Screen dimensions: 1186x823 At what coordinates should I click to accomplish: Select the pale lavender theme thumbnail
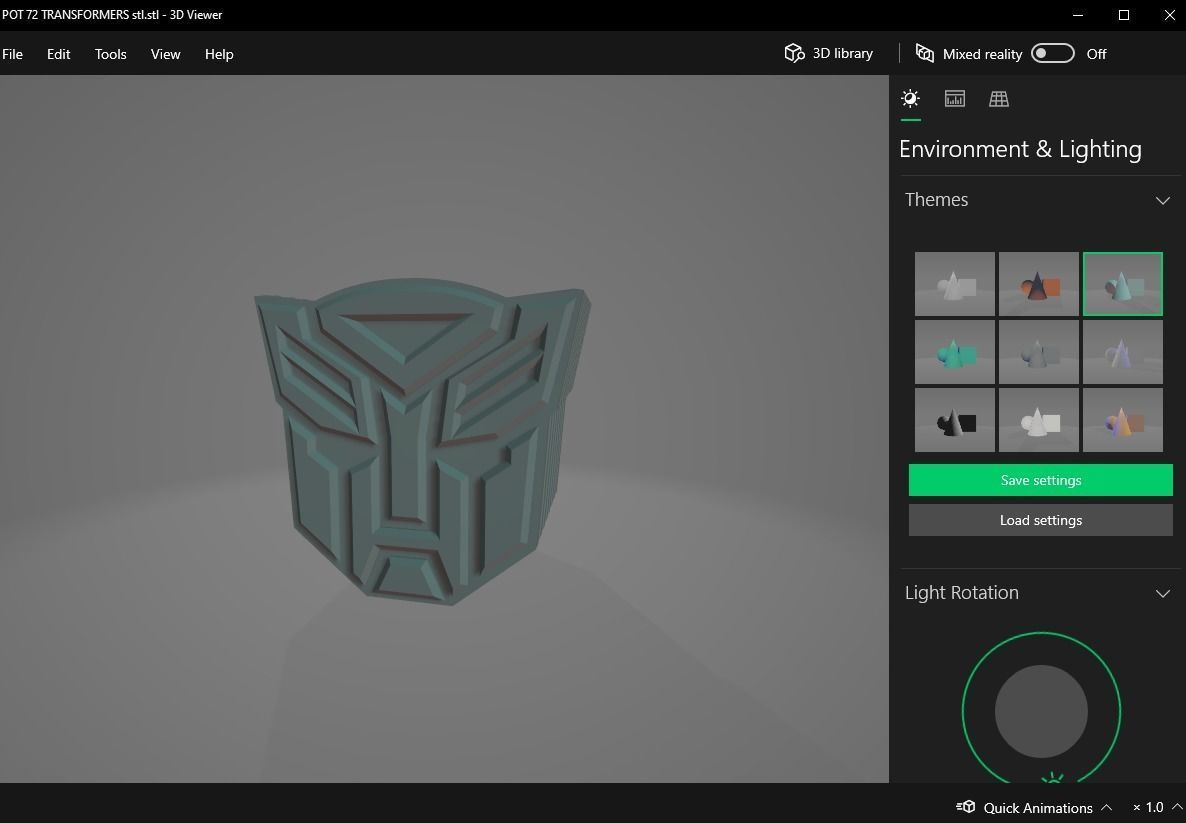[1122, 352]
